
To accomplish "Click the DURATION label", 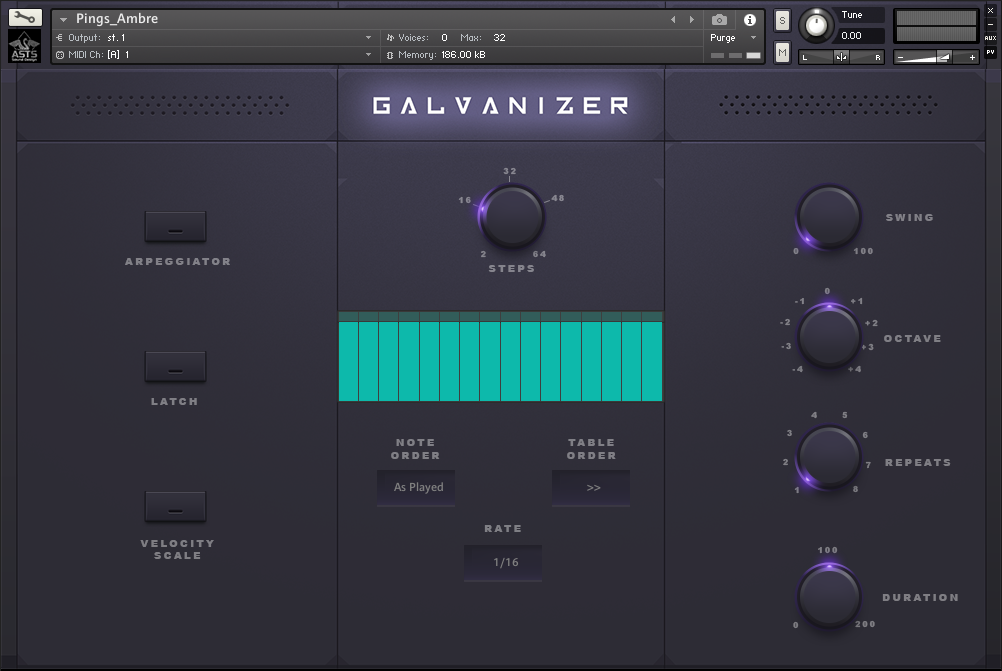I will (x=921, y=598).
